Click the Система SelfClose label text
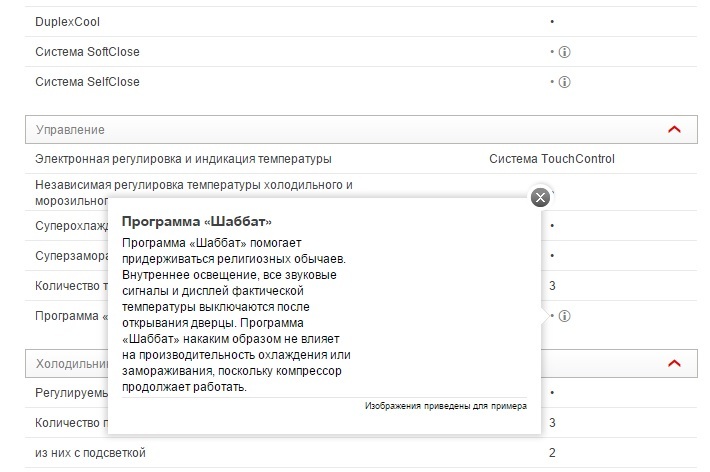 pos(87,81)
